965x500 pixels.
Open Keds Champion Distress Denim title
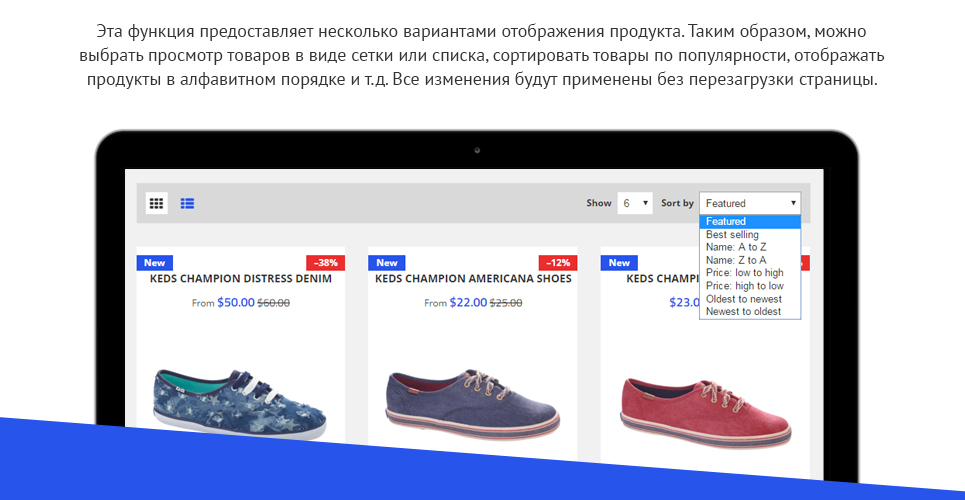tap(241, 279)
